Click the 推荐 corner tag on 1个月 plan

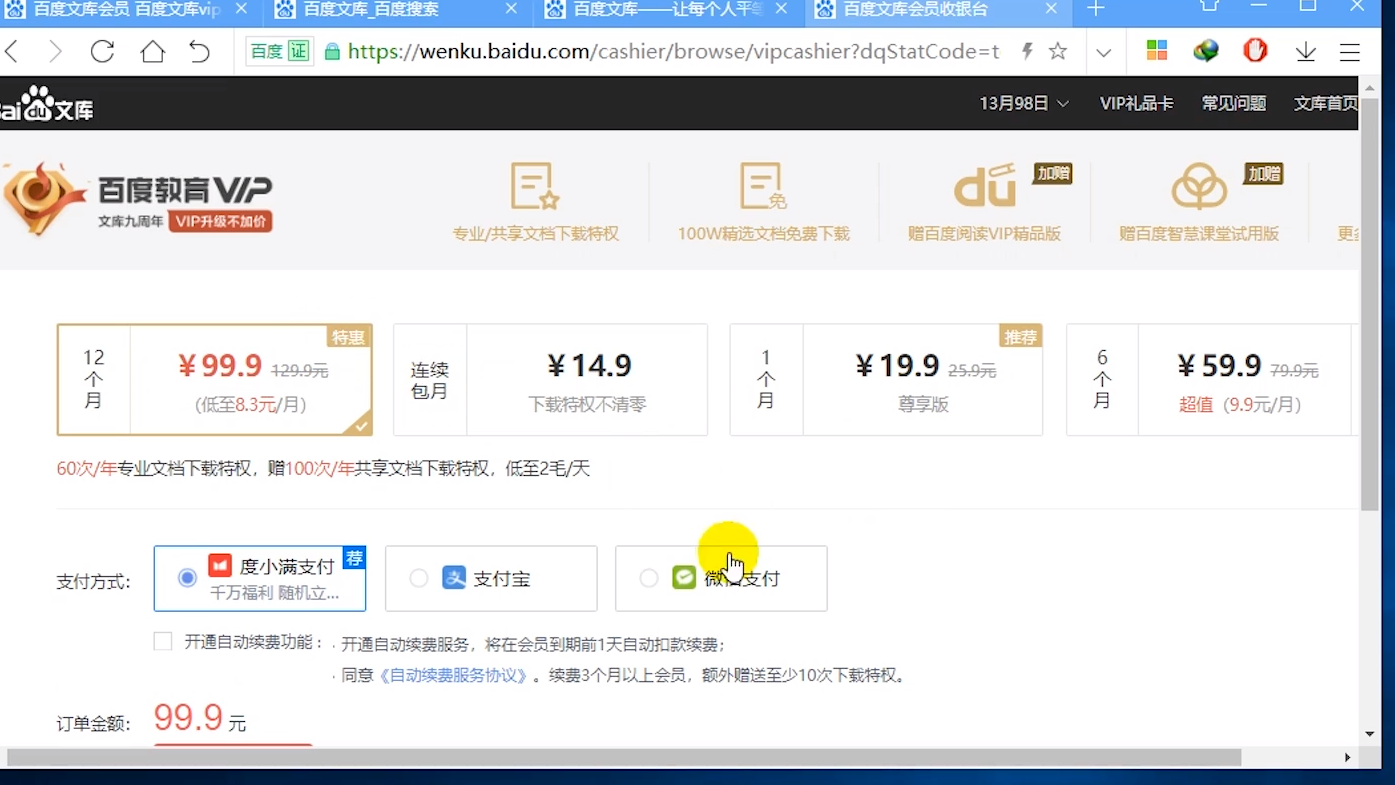(1021, 337)
